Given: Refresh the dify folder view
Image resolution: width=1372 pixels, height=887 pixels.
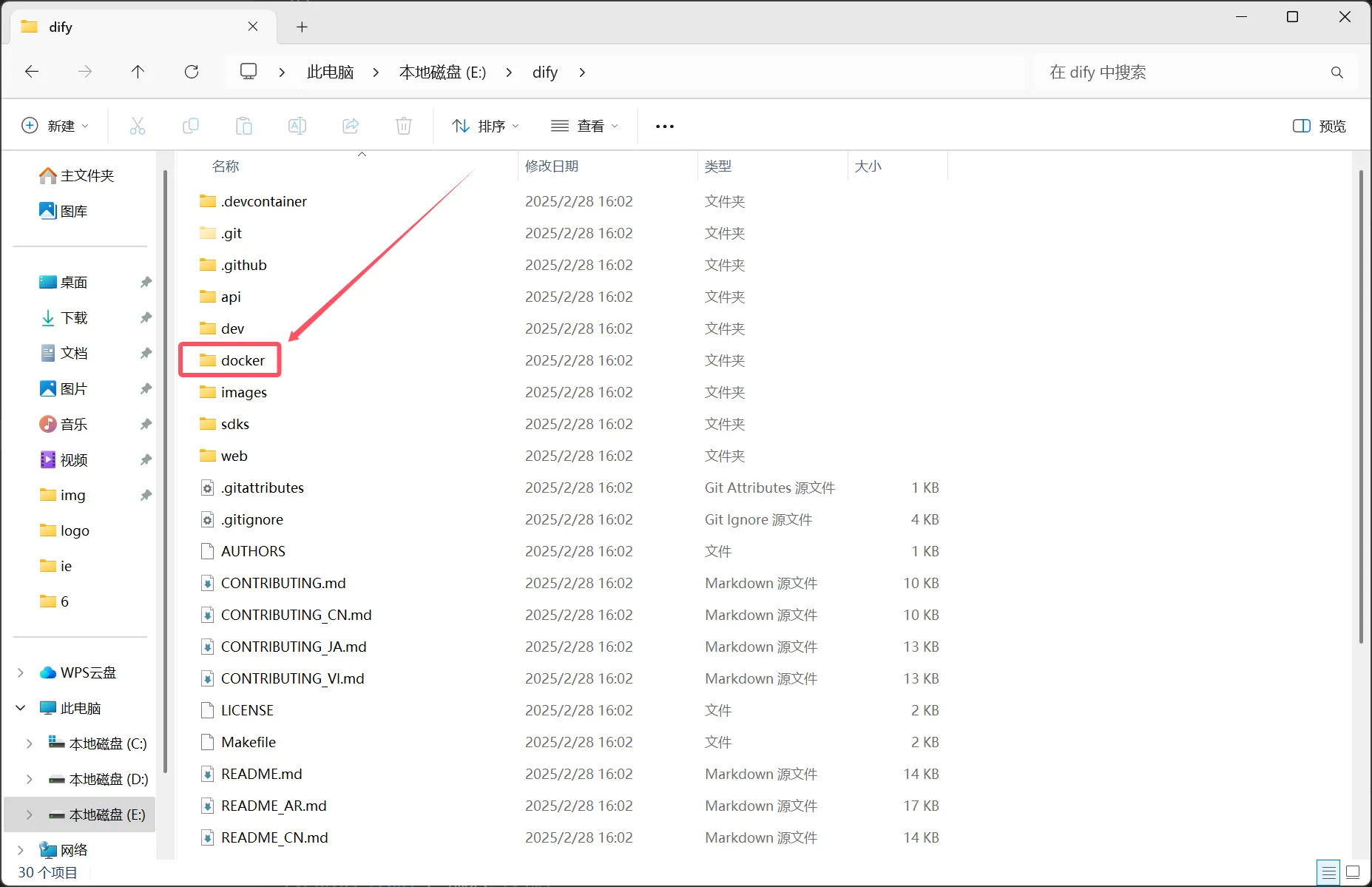Looking at the screenshot, I should (x=192, y=72).
